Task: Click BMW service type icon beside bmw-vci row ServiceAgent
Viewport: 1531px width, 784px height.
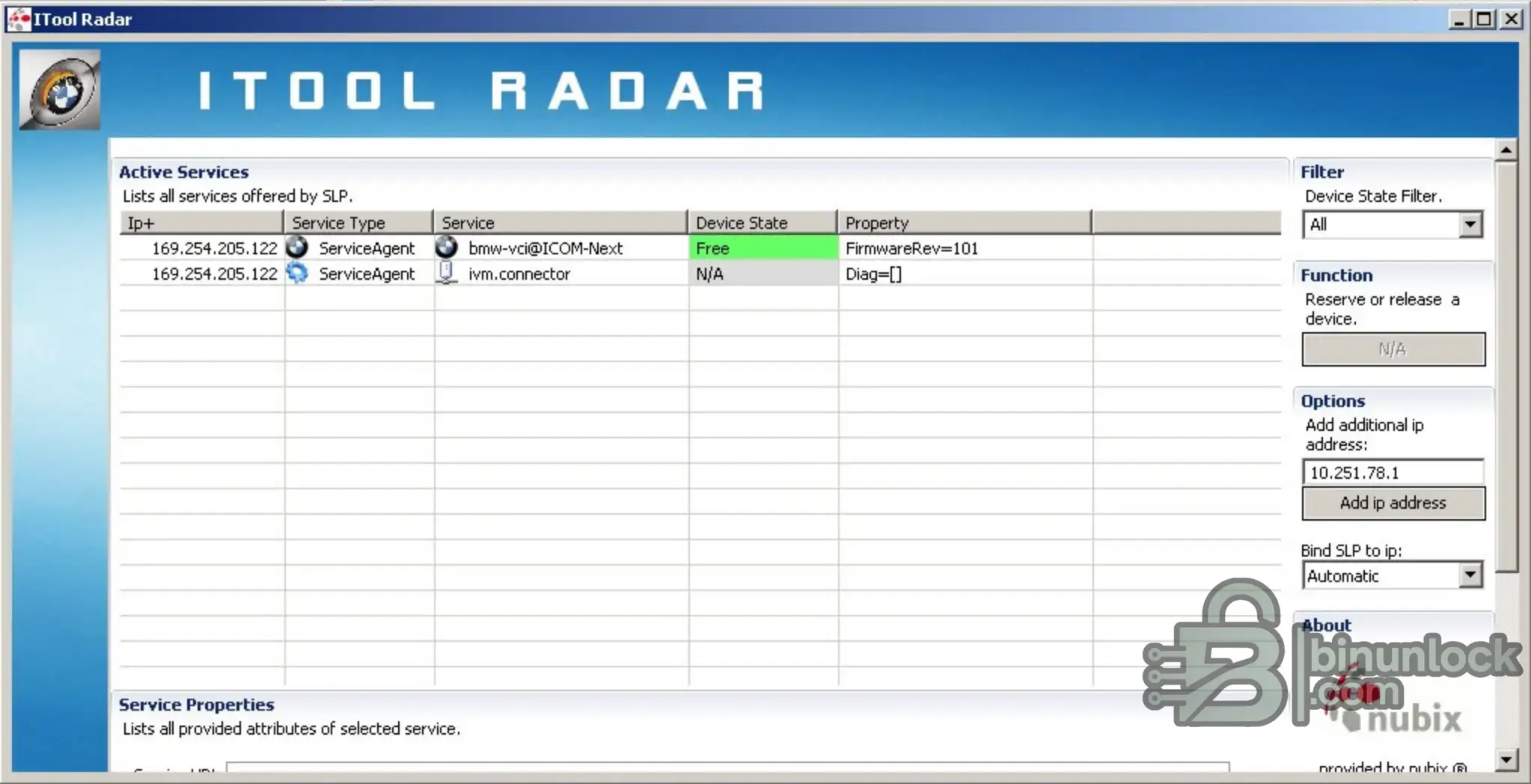Action: [297, 247]
